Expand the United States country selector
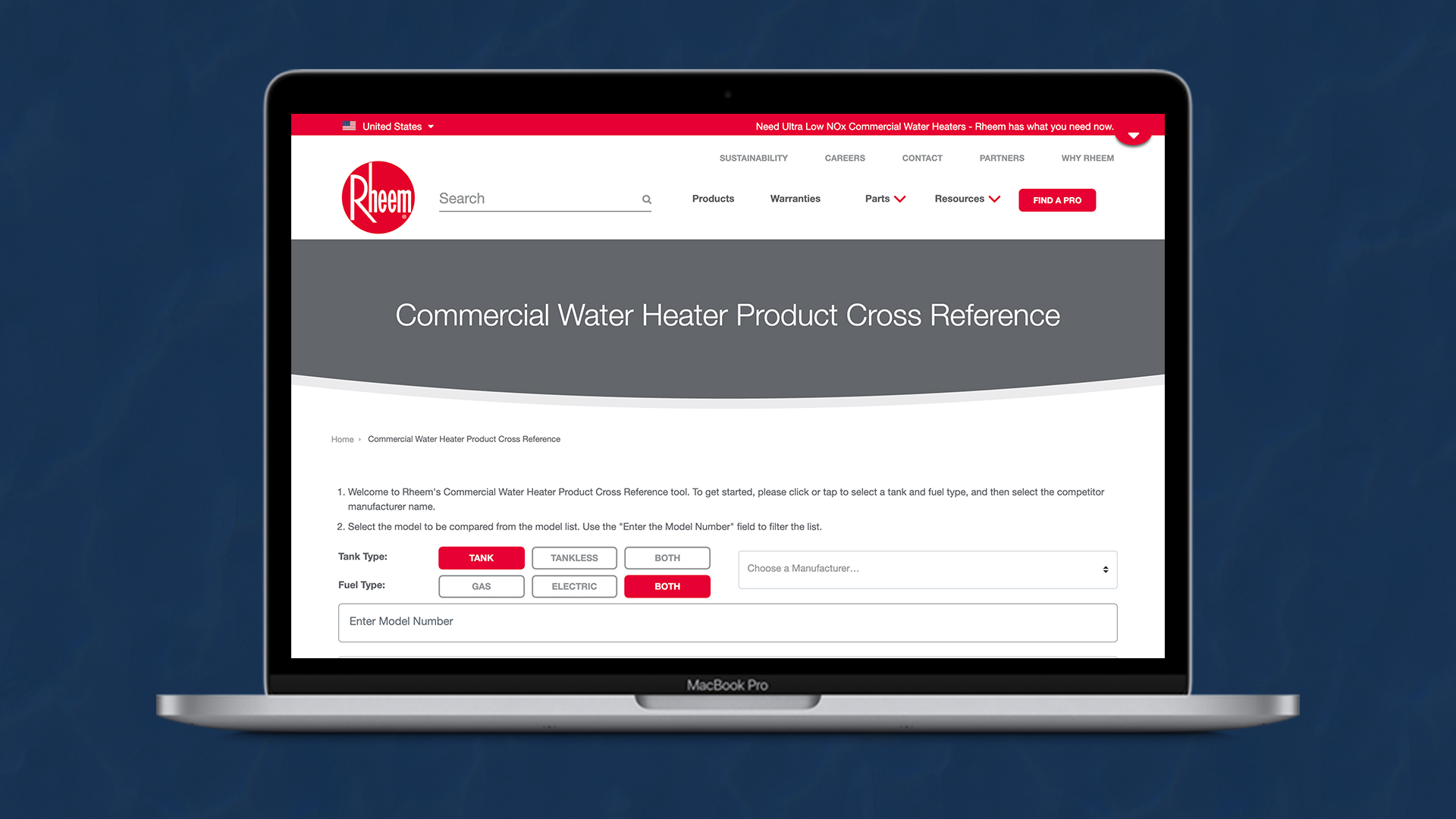1456x819 pixels. click(388, 125)
